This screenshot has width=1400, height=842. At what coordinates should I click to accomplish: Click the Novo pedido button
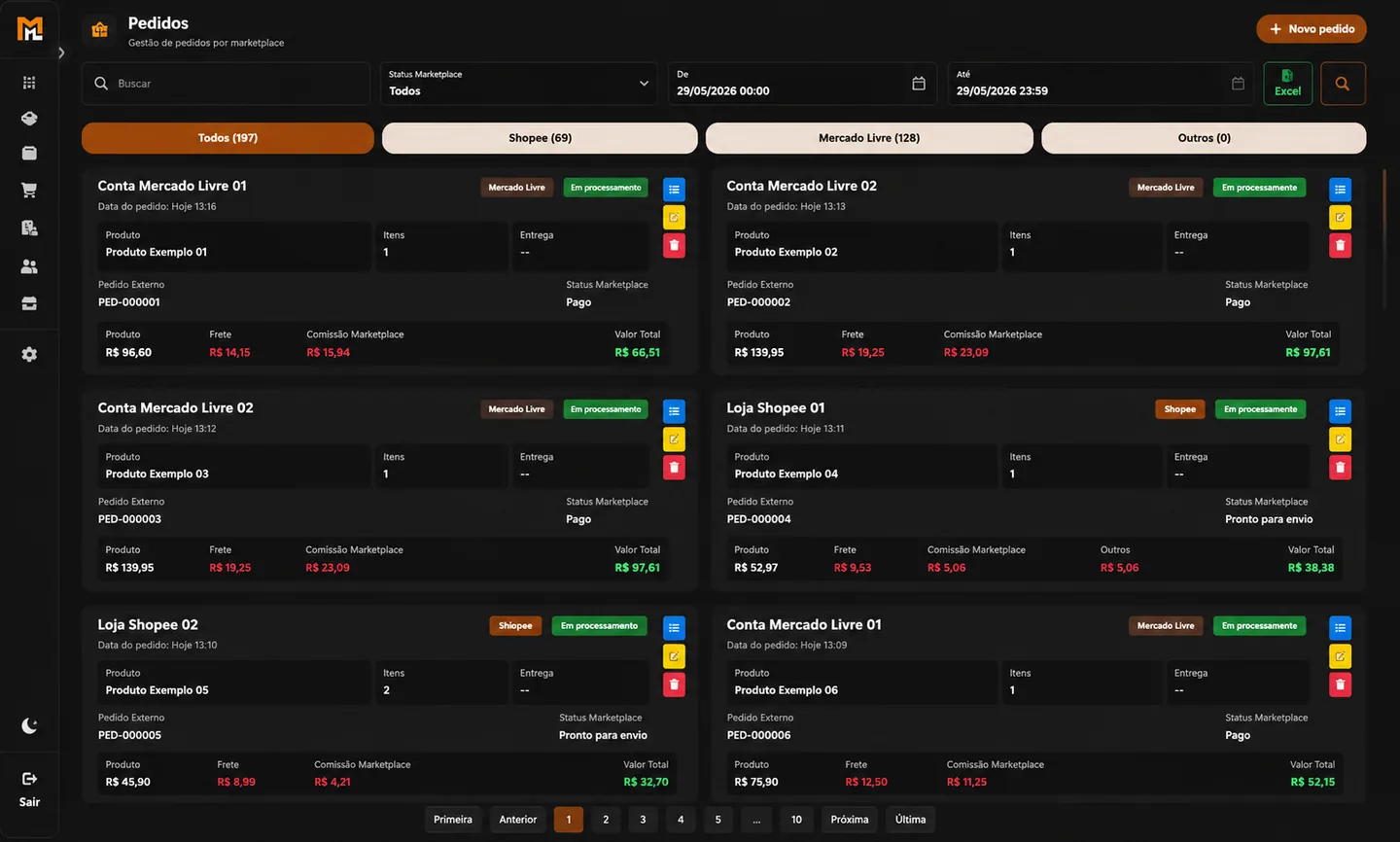(1312, 29)
